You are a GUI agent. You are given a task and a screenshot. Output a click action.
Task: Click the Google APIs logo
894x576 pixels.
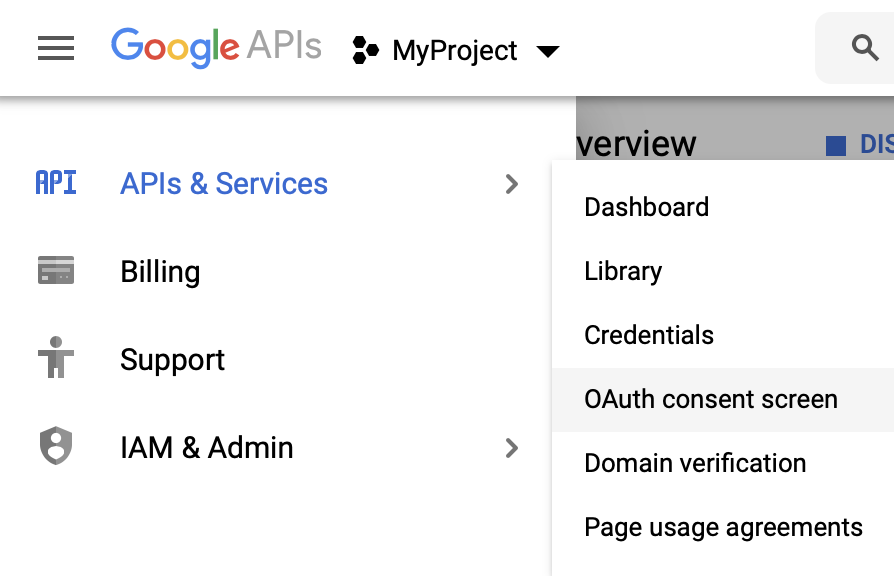tap(216, 47)
